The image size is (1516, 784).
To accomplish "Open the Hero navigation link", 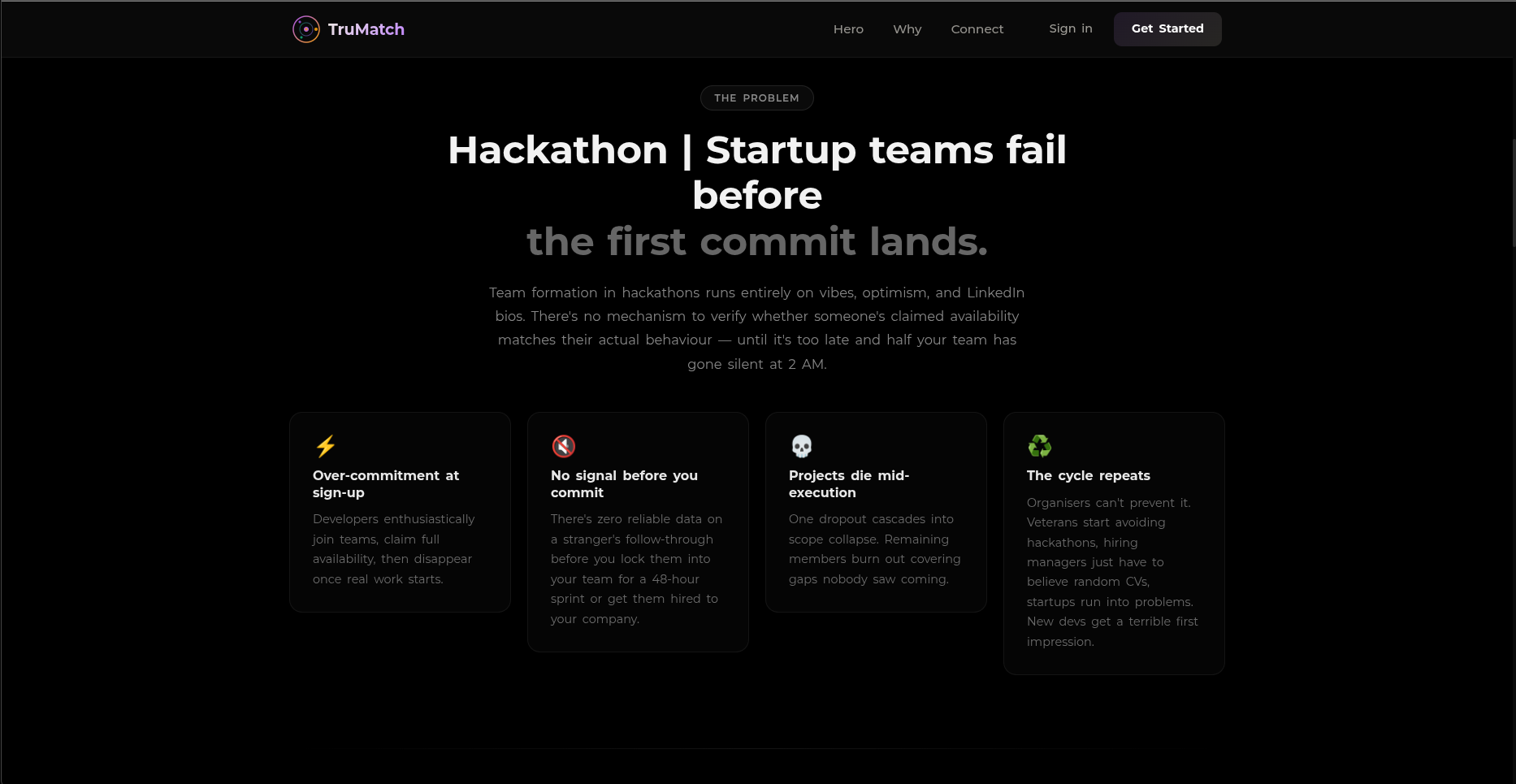I will click(848, 29).
